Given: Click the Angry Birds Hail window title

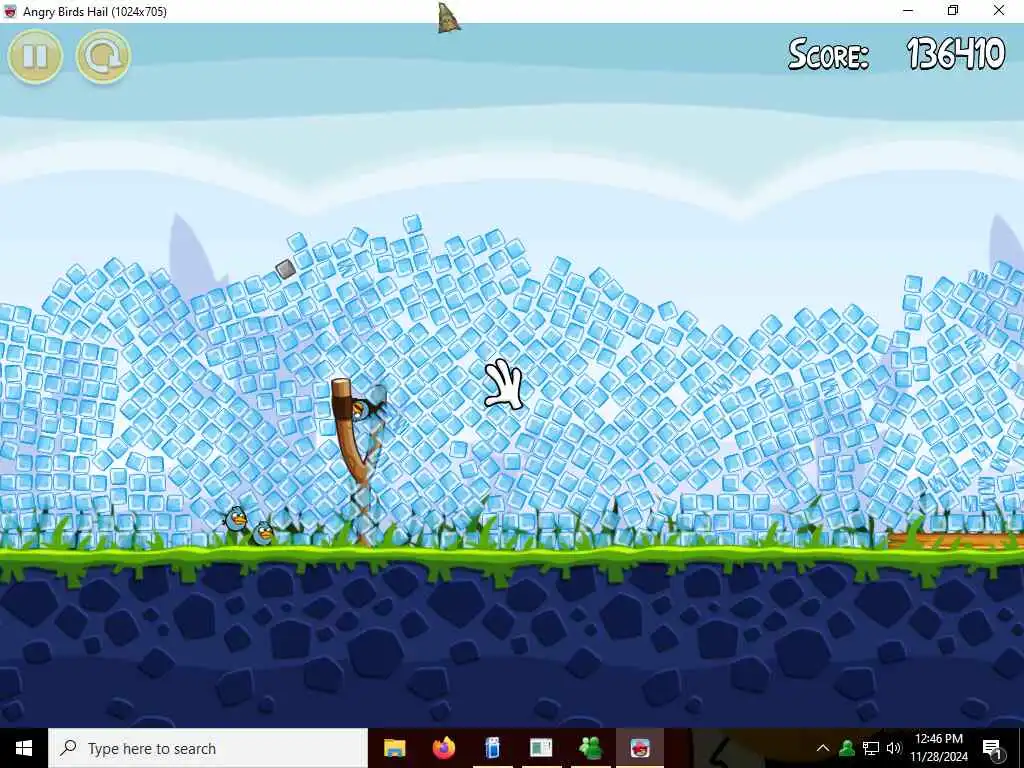Looking at the screenshot, I should click(95, 11).
